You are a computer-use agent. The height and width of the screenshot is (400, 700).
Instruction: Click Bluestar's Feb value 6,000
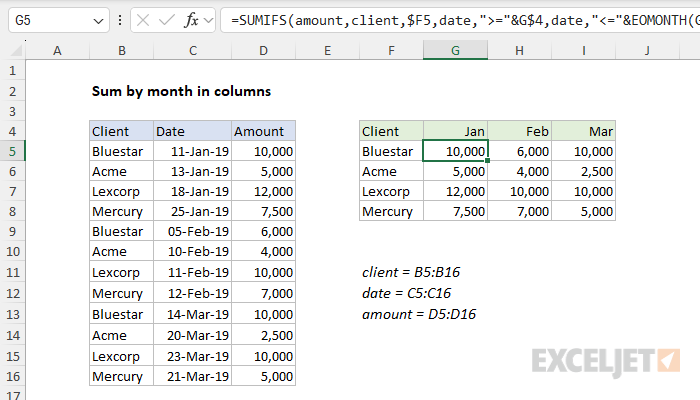(519, 151)
